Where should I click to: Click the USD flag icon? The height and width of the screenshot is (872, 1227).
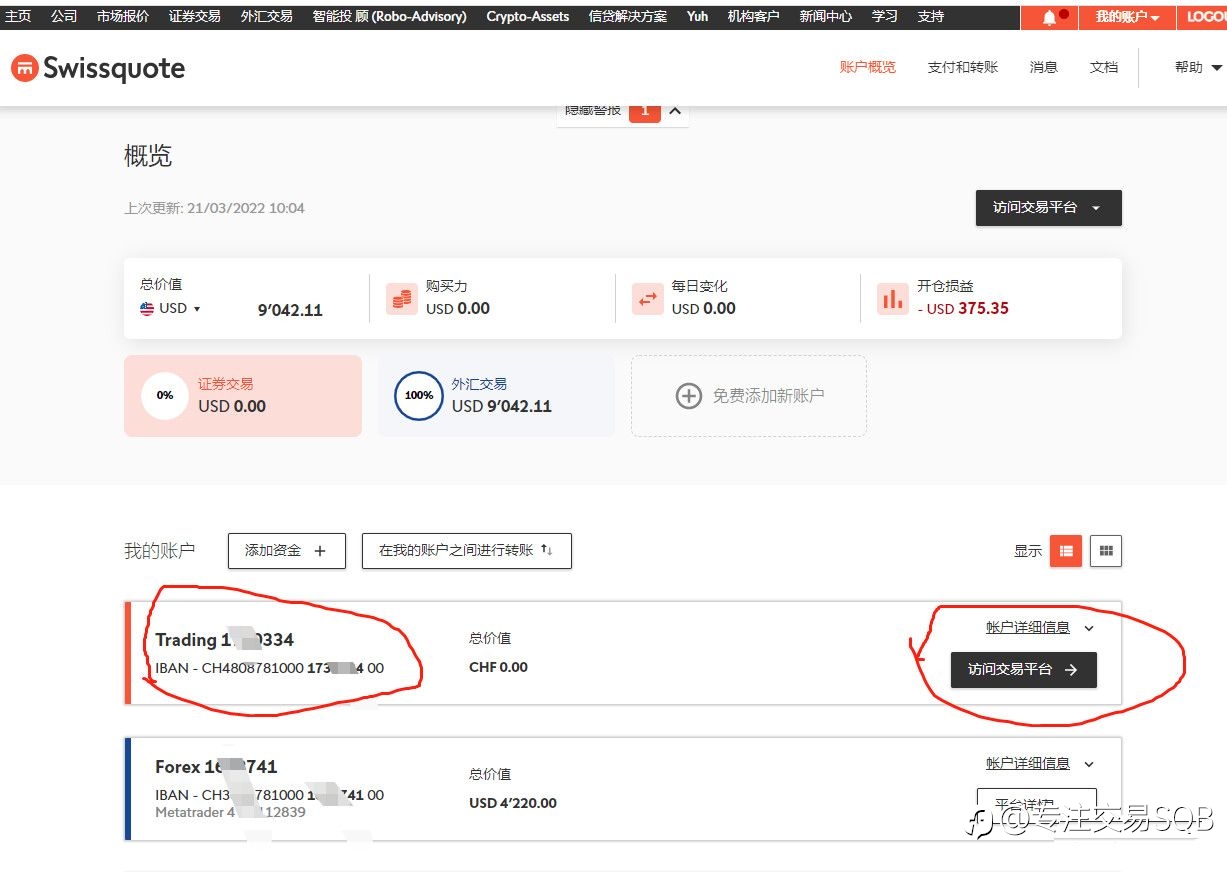[x=148, y=309]
